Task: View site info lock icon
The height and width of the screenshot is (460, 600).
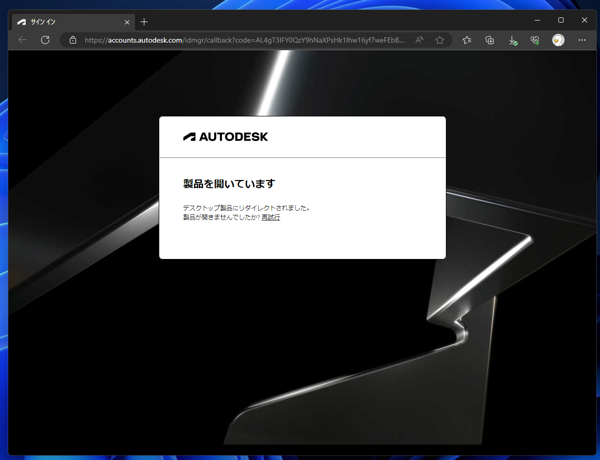Action: (x=73, y=40)
